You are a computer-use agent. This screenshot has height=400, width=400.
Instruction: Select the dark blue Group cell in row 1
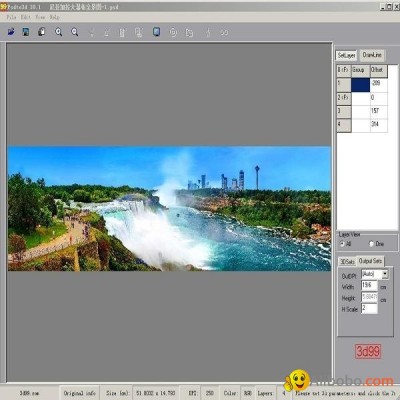click(x=361, y=85)
